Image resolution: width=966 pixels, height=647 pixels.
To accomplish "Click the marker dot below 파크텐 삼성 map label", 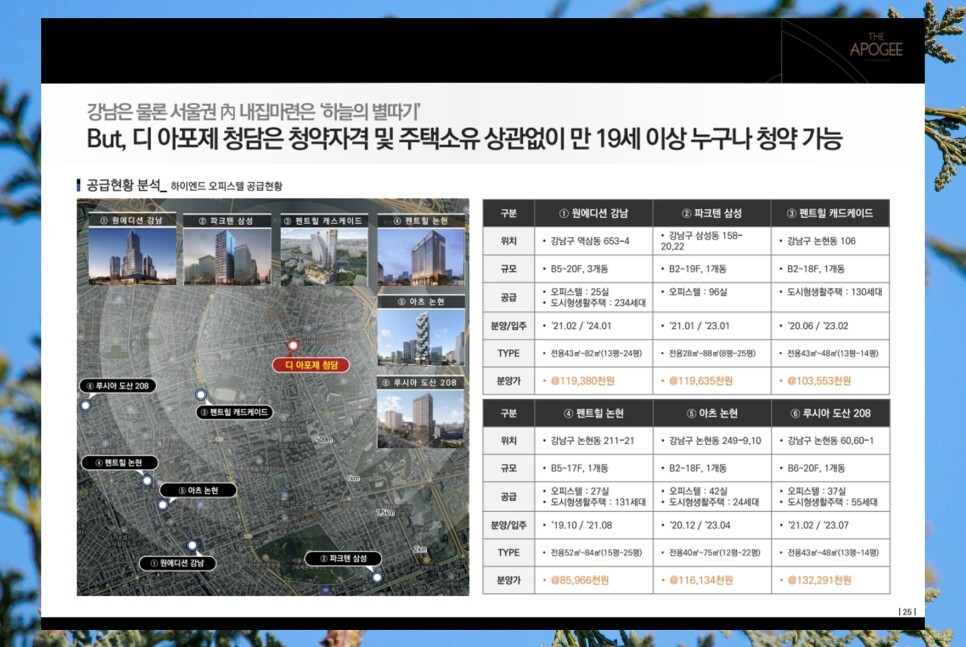I will click(377, 577).
